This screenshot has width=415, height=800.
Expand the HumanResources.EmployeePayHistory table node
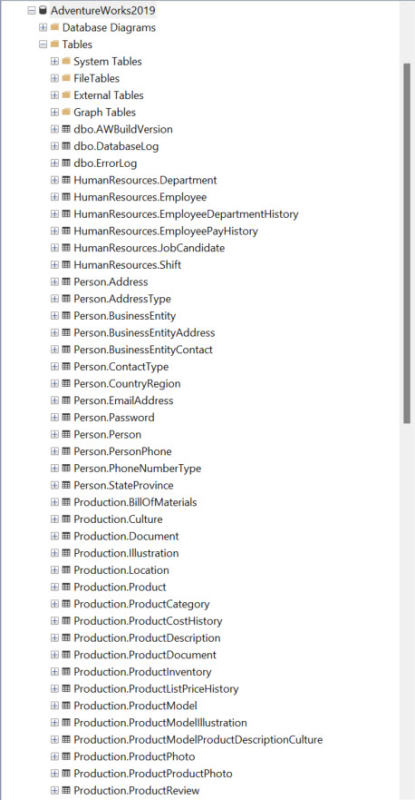(55, 231)
